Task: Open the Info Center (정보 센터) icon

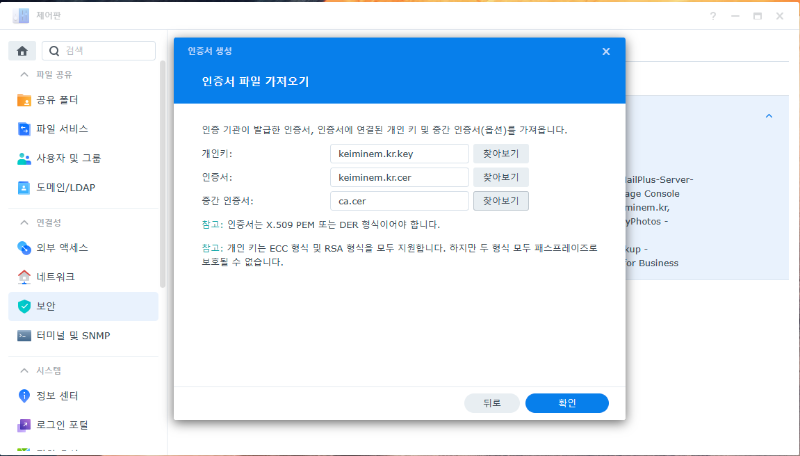Action: [25, 395]
